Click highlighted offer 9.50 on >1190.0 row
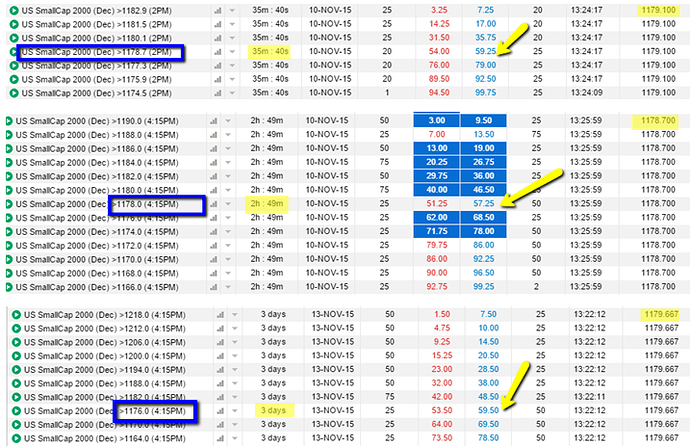This screenshot has width=690, height=446. [x=484, y=121]
